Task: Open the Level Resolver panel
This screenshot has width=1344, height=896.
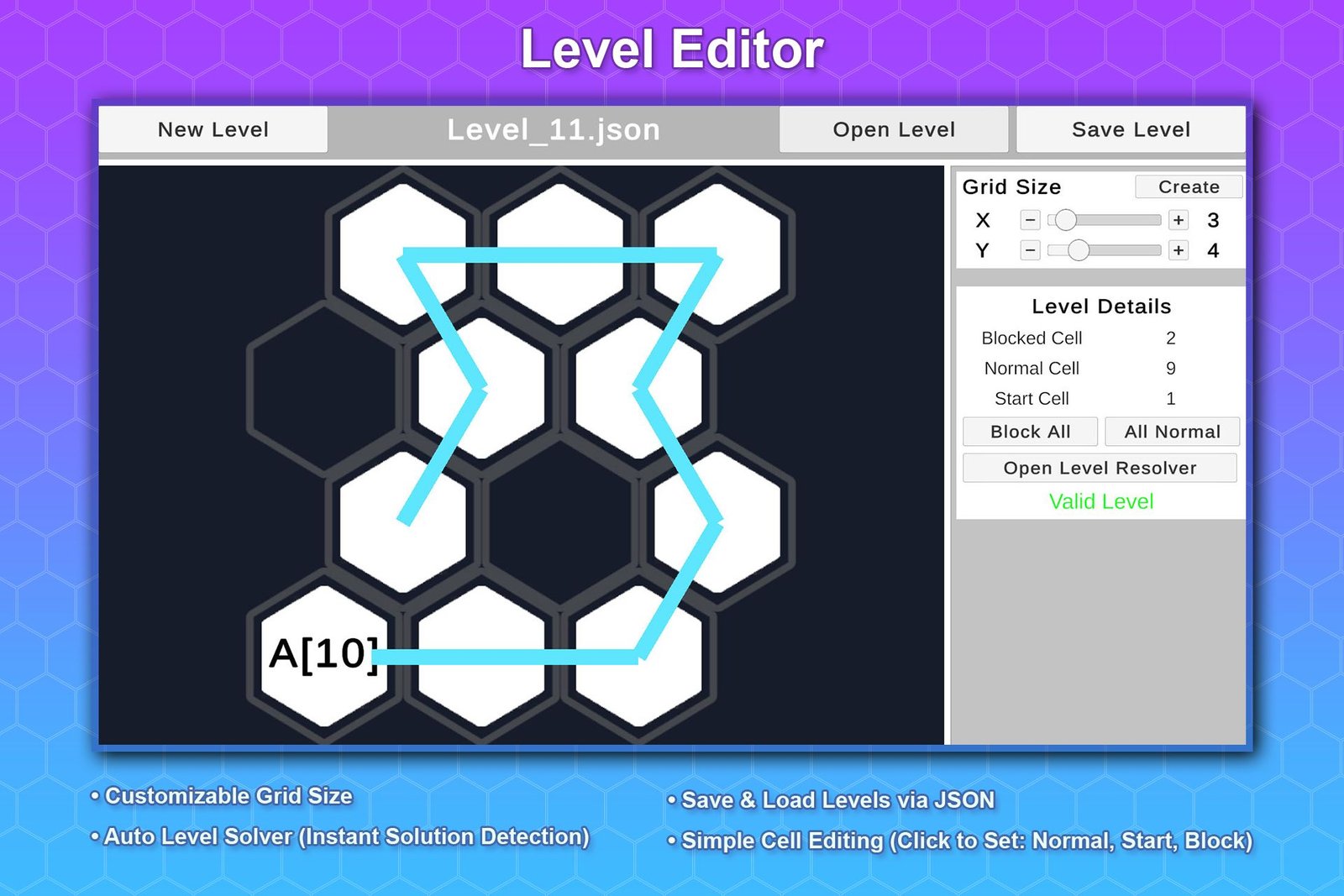Action: coord(1100,468)
